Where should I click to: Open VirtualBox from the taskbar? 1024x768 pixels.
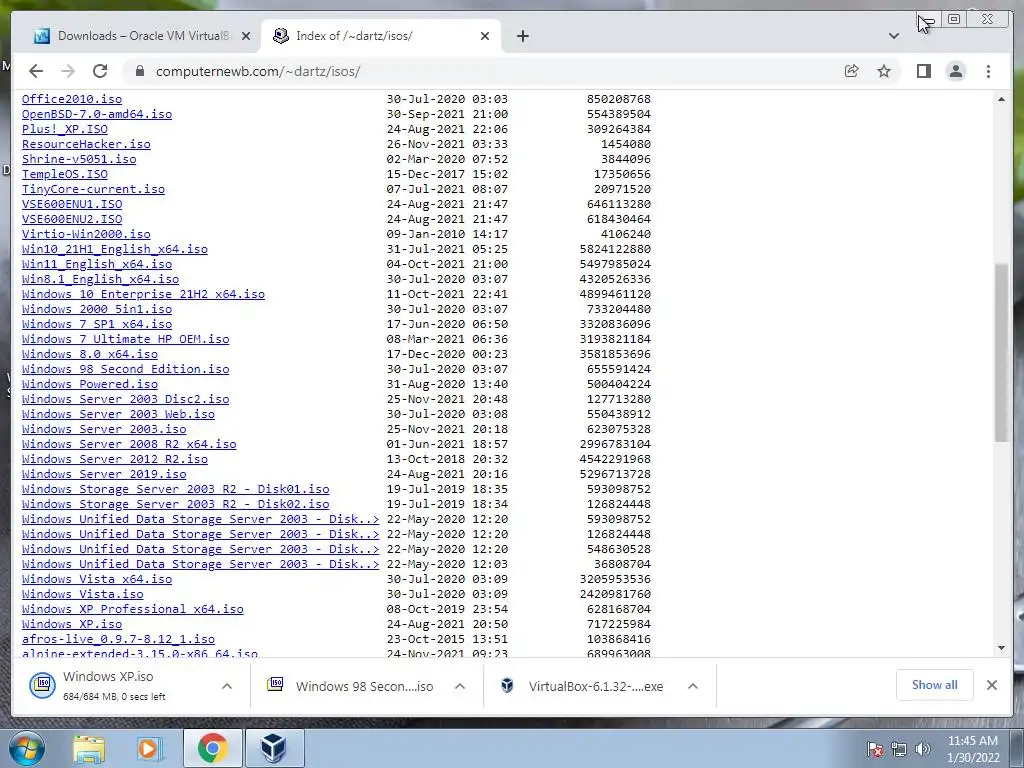274,748
